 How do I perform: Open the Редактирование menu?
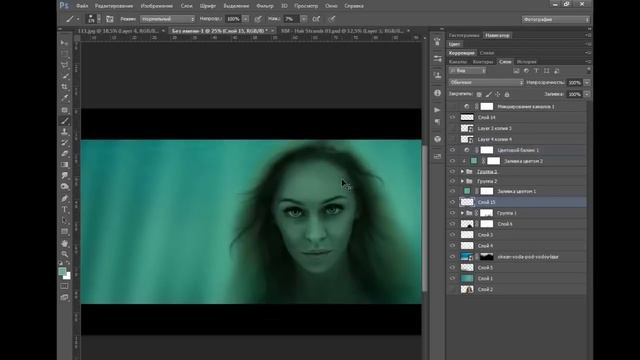pos(114,6)
